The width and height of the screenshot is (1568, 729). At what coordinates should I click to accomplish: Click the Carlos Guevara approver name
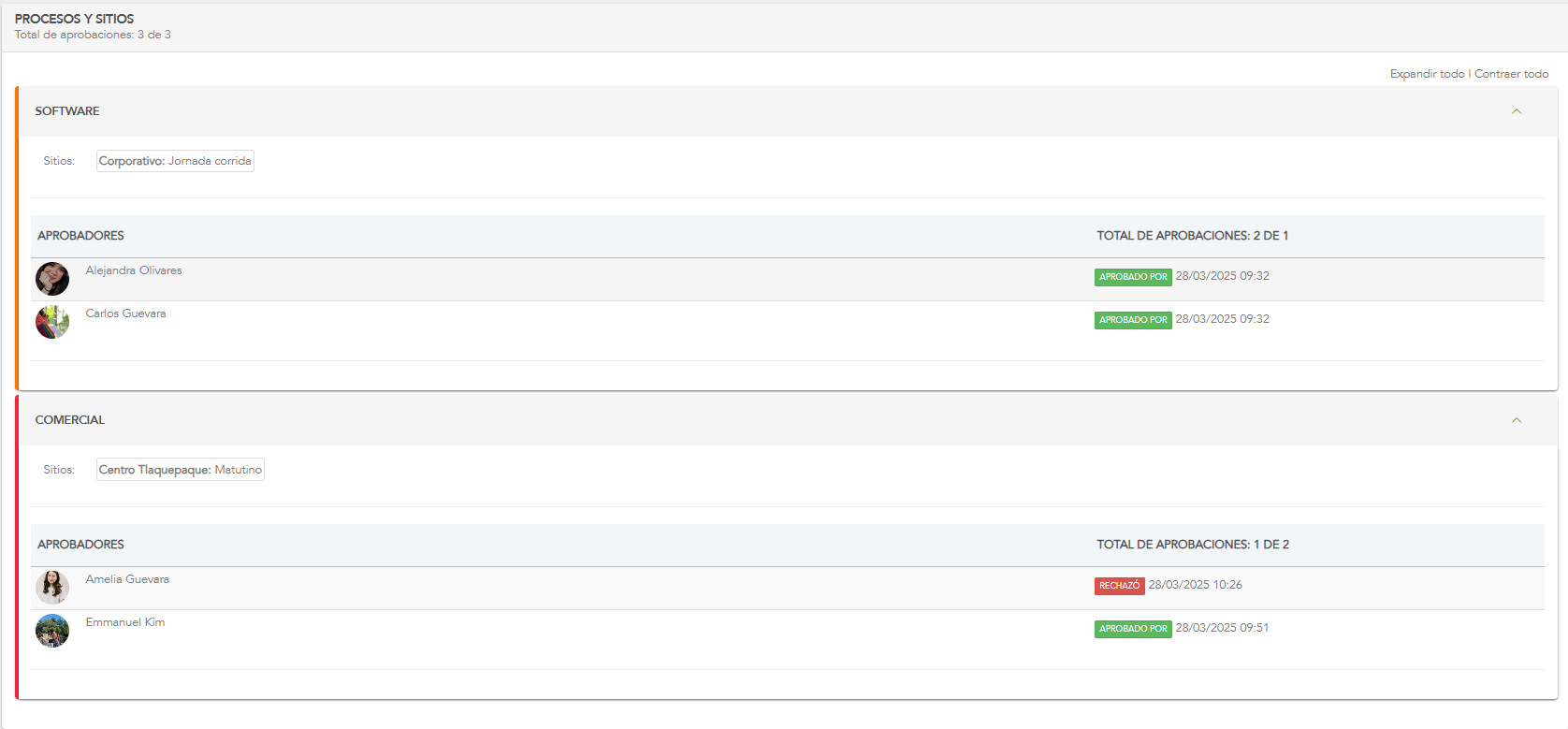(x=125, y=313)
